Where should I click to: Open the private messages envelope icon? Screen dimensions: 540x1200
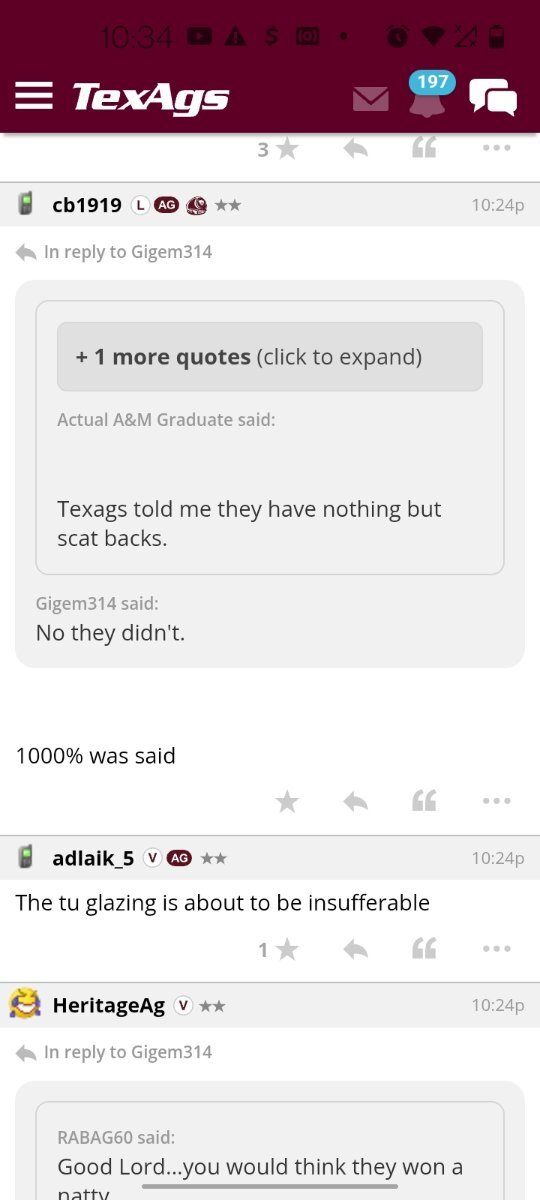point(371,99)
